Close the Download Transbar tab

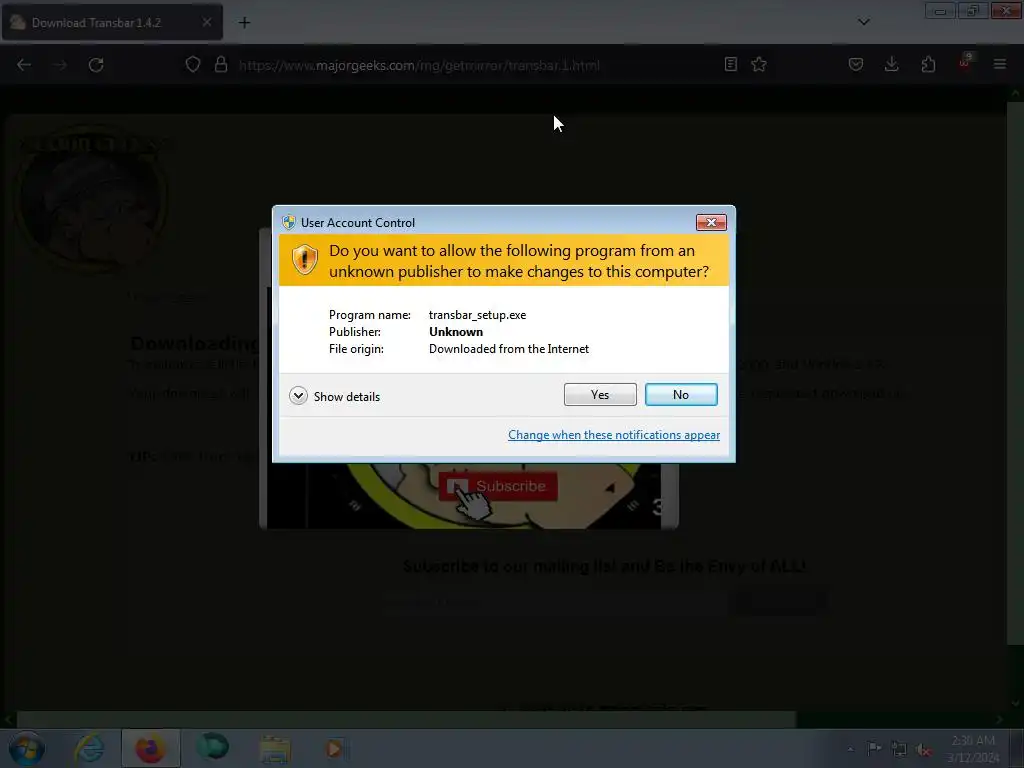coord(207,22)
